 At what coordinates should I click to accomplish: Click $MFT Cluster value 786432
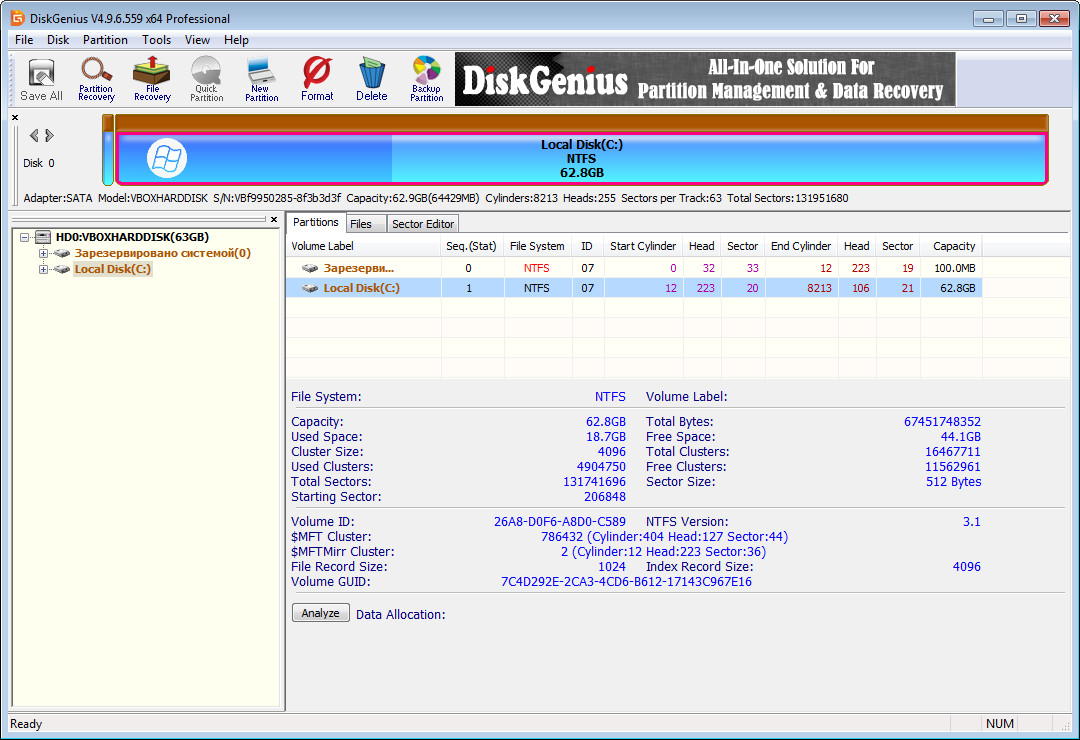tap(561, 537)
